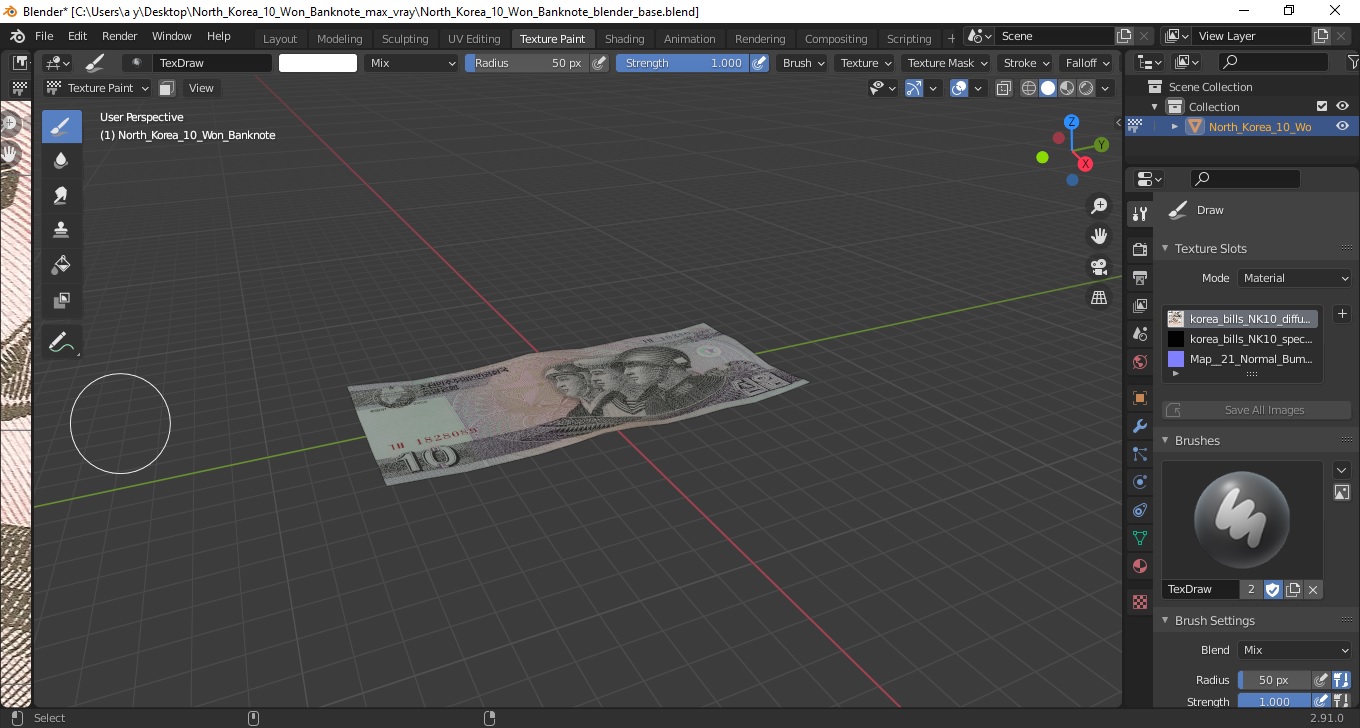Open the Object Data mesh tab
Viewport: 1360px width, 728px height.
1139,538
